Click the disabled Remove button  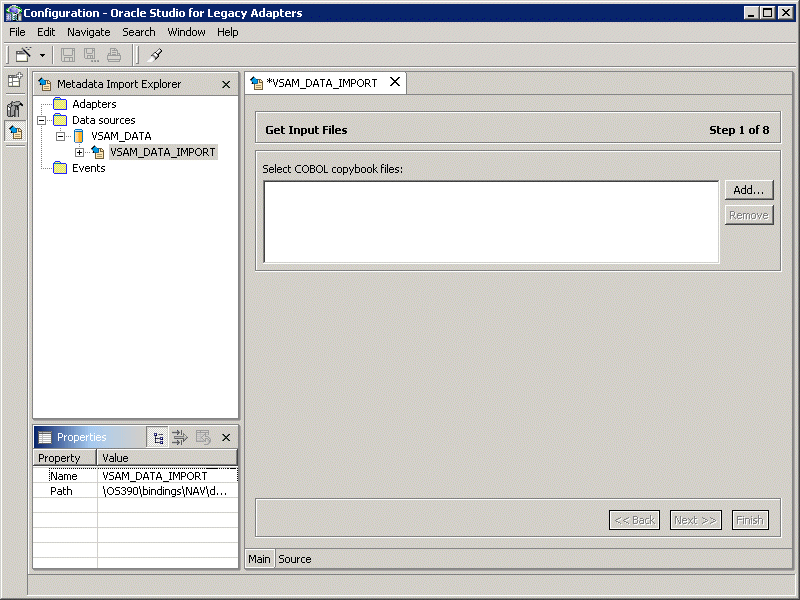(x=748, y=215)
